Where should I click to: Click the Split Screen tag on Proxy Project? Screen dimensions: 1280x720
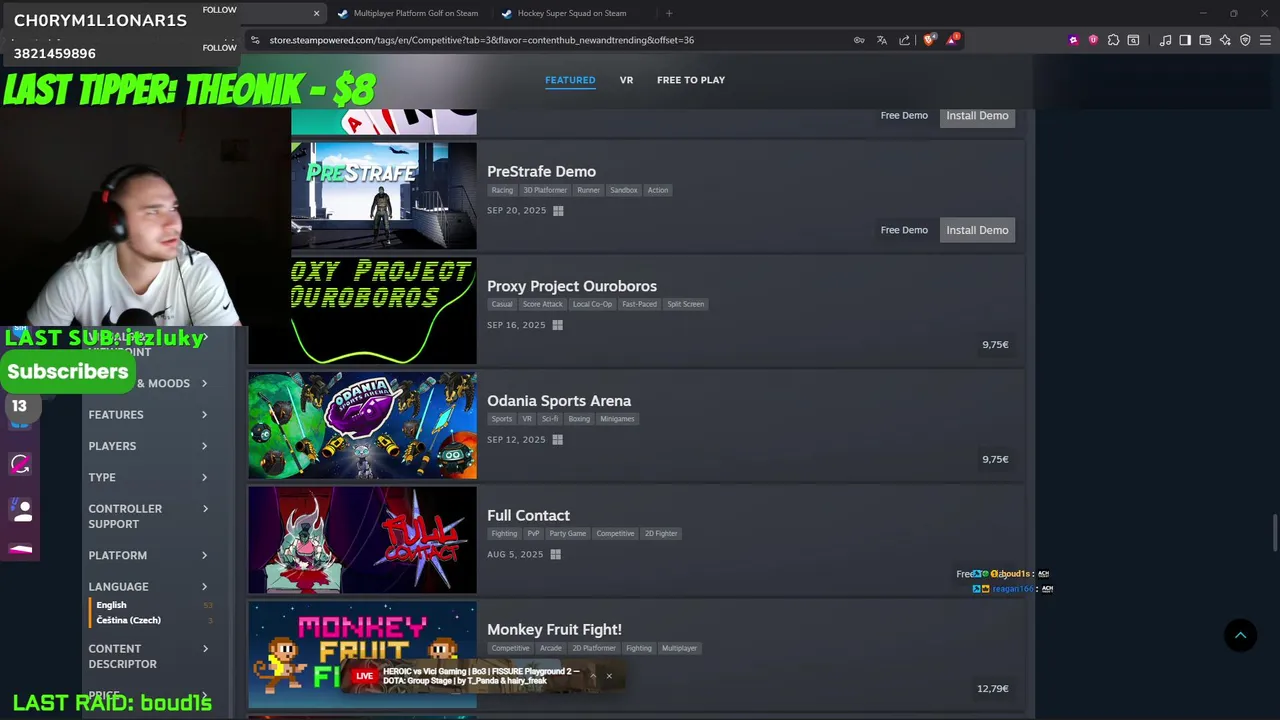686,305
